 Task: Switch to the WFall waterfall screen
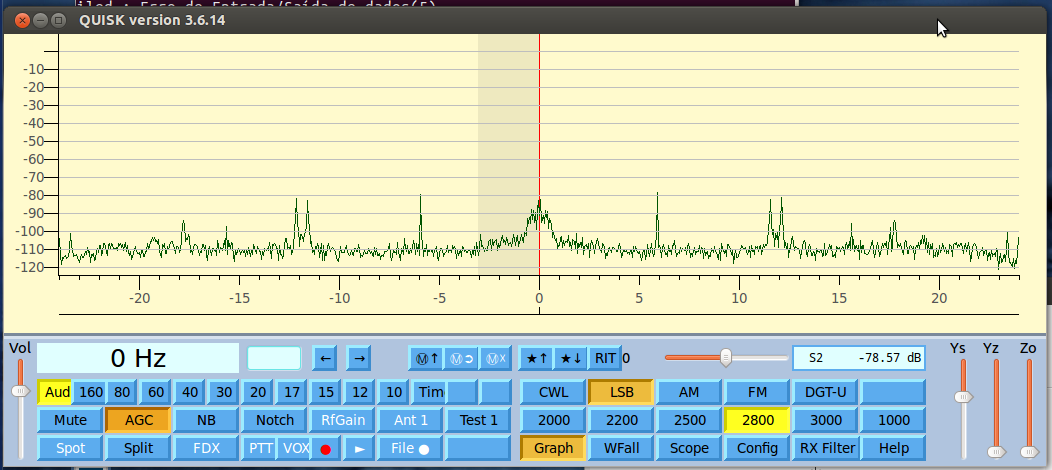(621, 448)
